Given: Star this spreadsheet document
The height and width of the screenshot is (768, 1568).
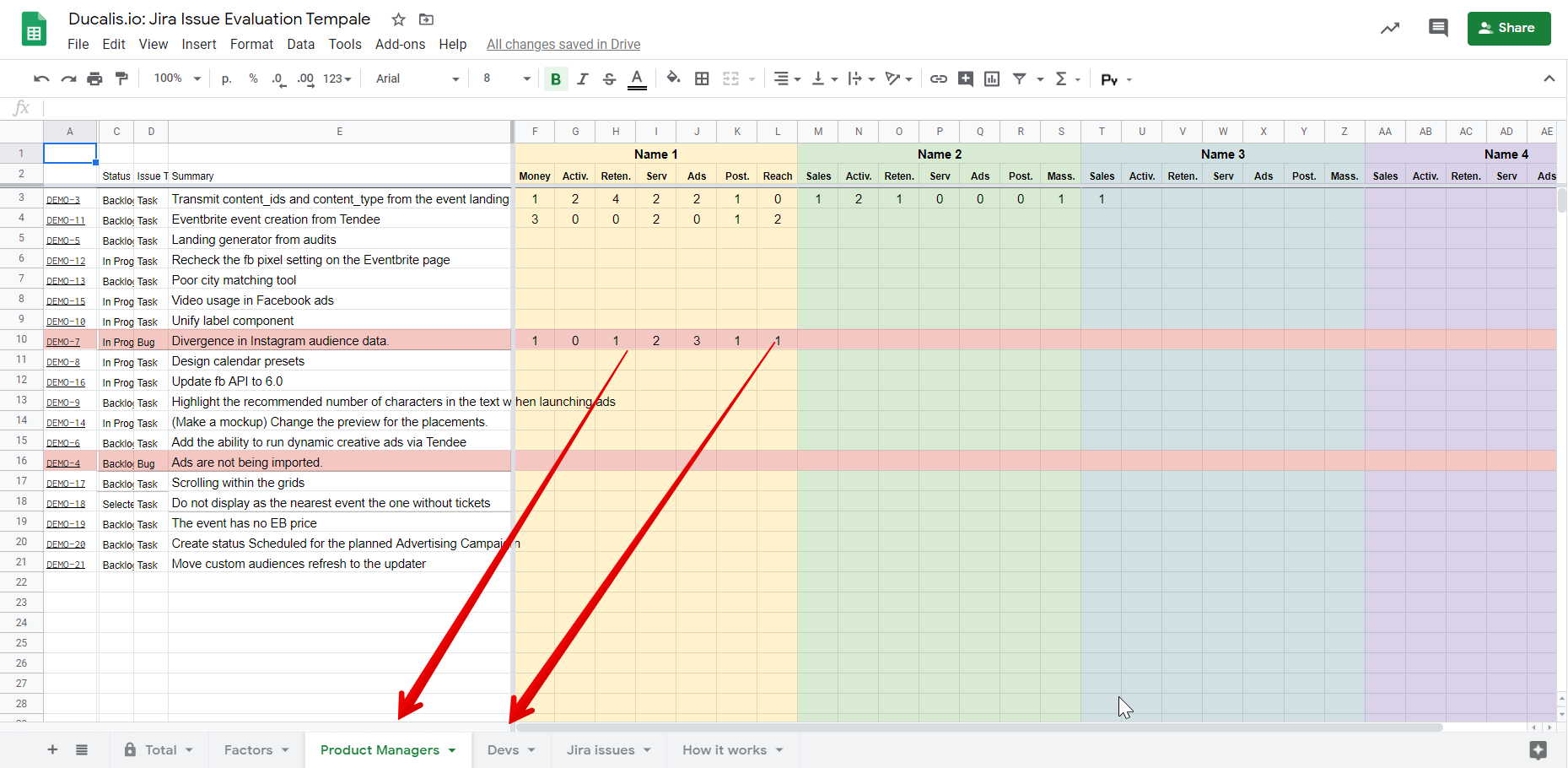Looking at the screenshot, I should point(398,19).
